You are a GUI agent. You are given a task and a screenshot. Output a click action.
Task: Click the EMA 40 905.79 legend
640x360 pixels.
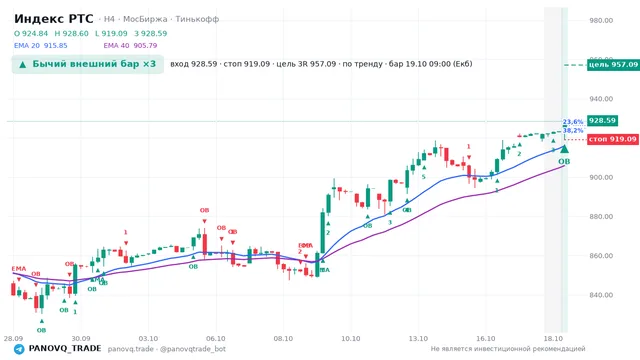pyautogui.click(x=130, y=46)
